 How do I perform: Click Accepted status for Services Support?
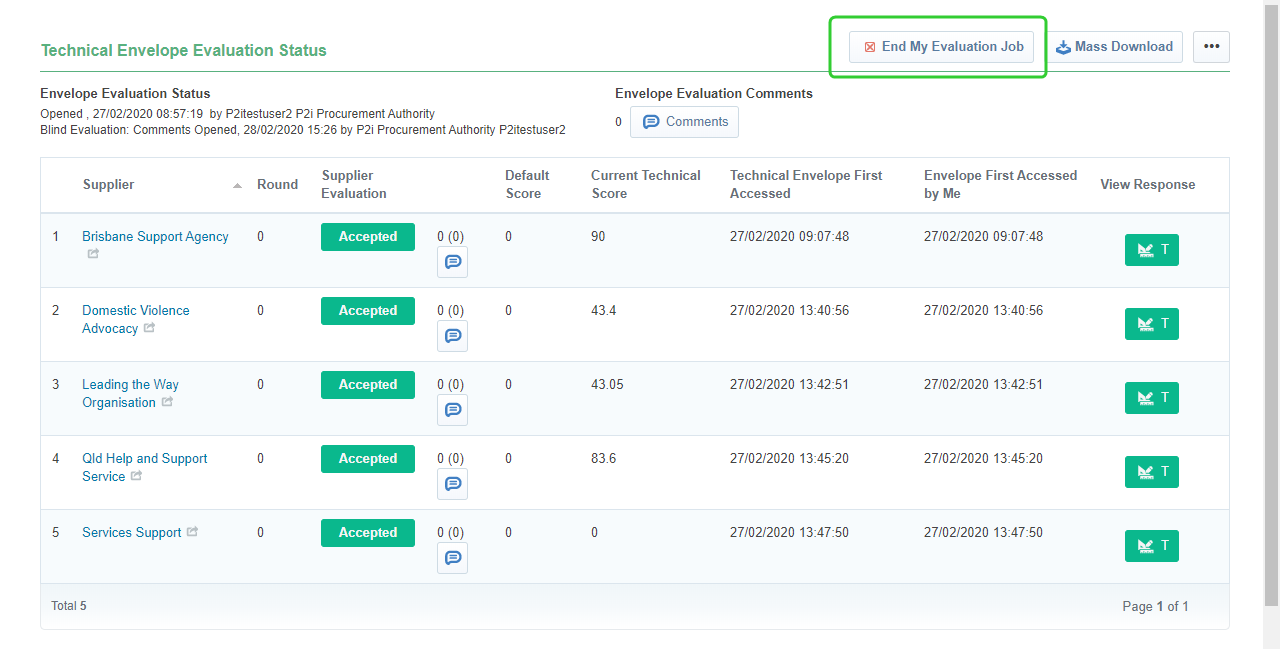367,533
